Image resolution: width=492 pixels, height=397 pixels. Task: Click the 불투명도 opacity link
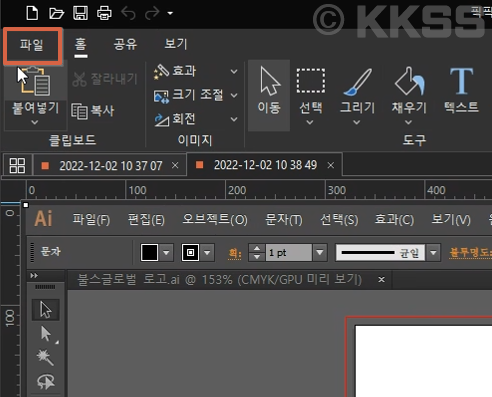[470, 252]
